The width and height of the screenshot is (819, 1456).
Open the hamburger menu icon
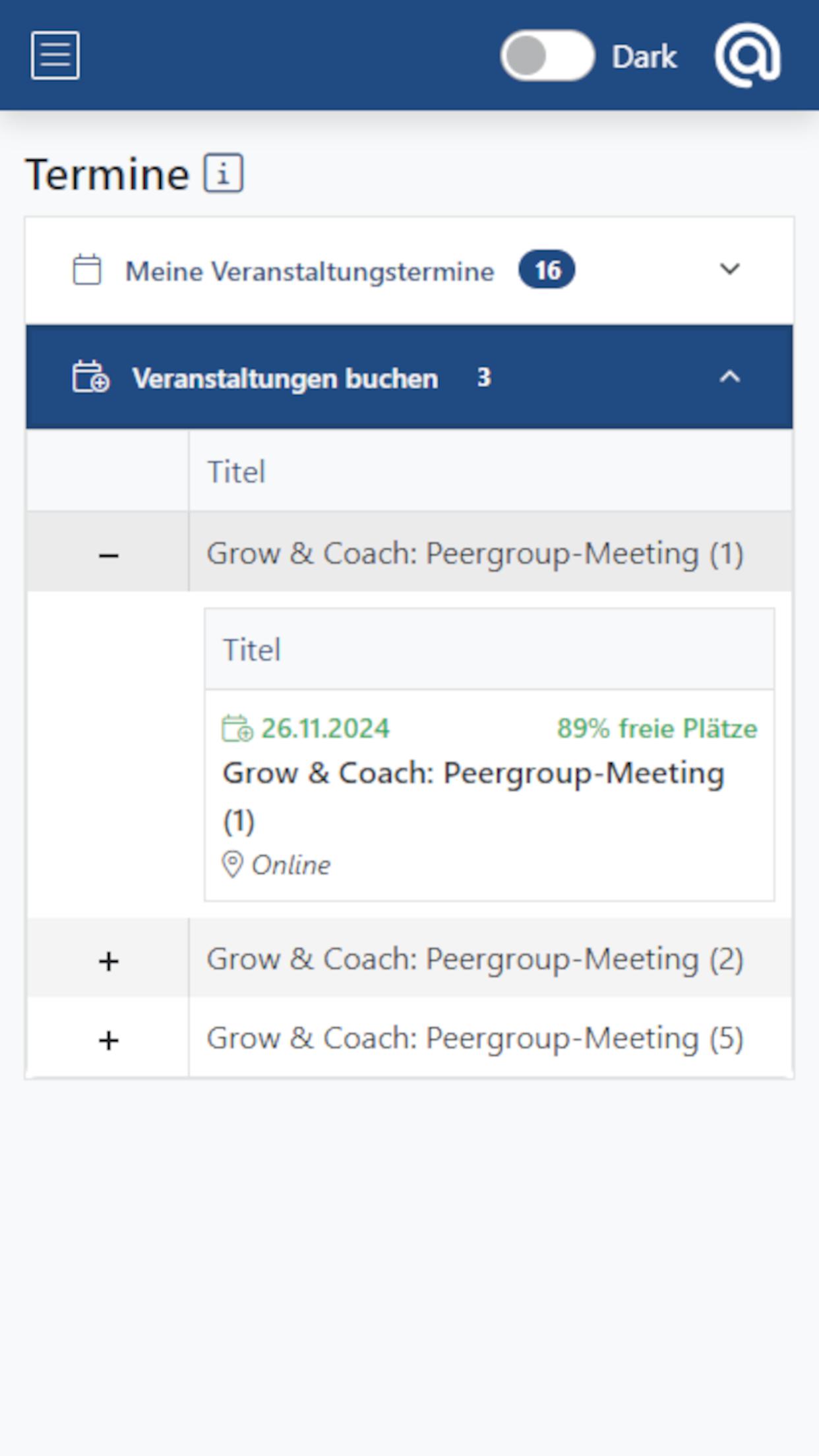[55, 55]
